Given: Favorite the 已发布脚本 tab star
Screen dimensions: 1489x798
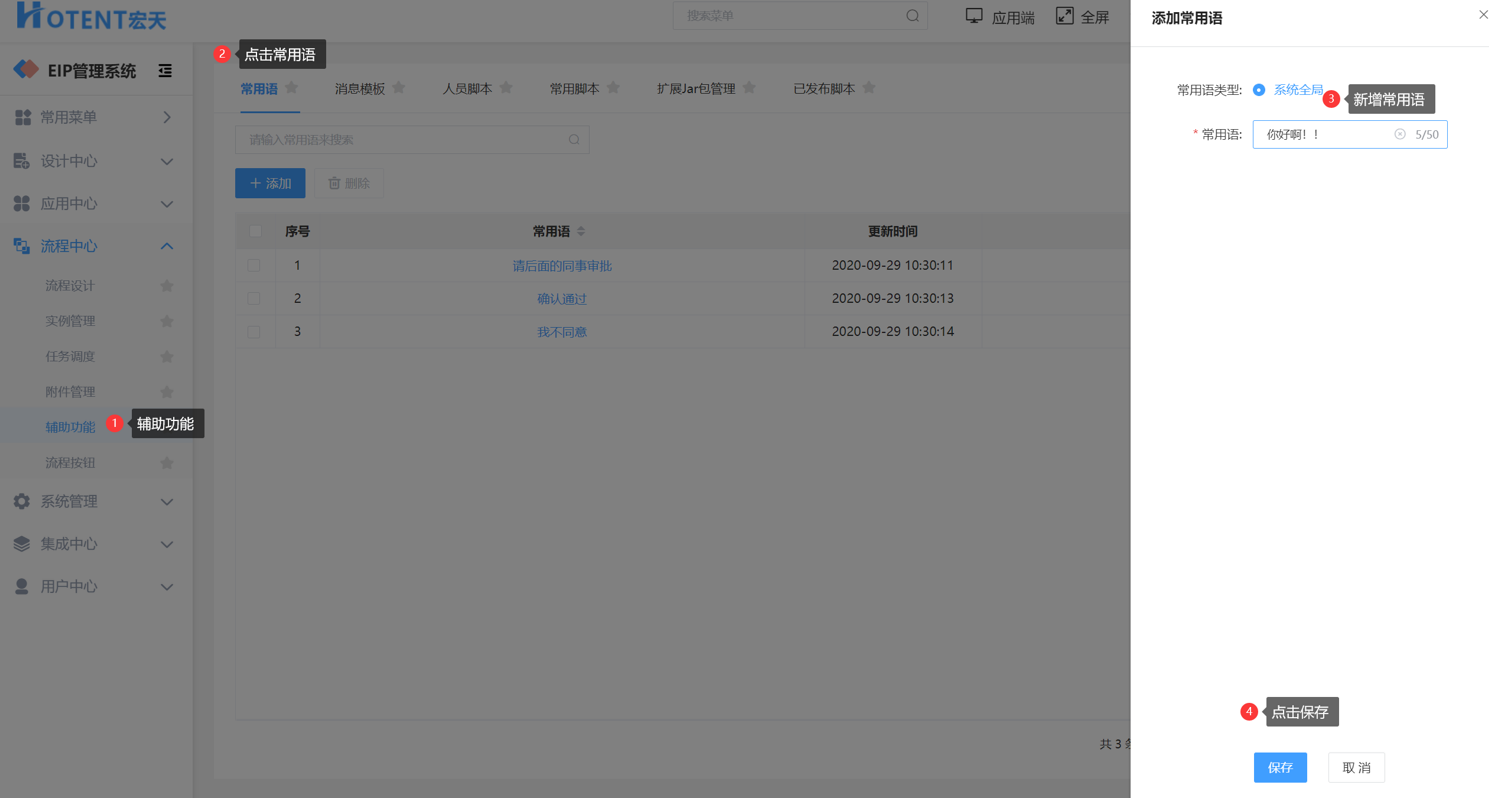Looking at the screenshot, I should [x=869, y=88].
